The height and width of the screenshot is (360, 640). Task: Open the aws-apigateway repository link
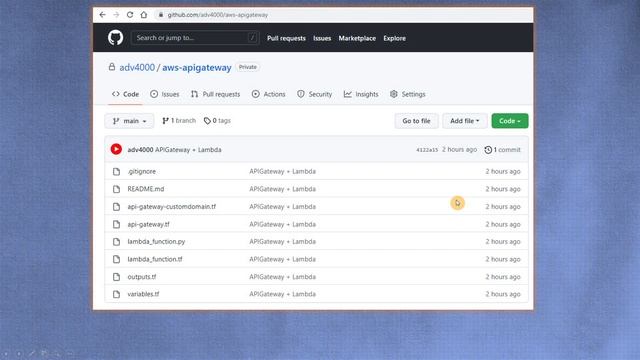pos(197,67)
